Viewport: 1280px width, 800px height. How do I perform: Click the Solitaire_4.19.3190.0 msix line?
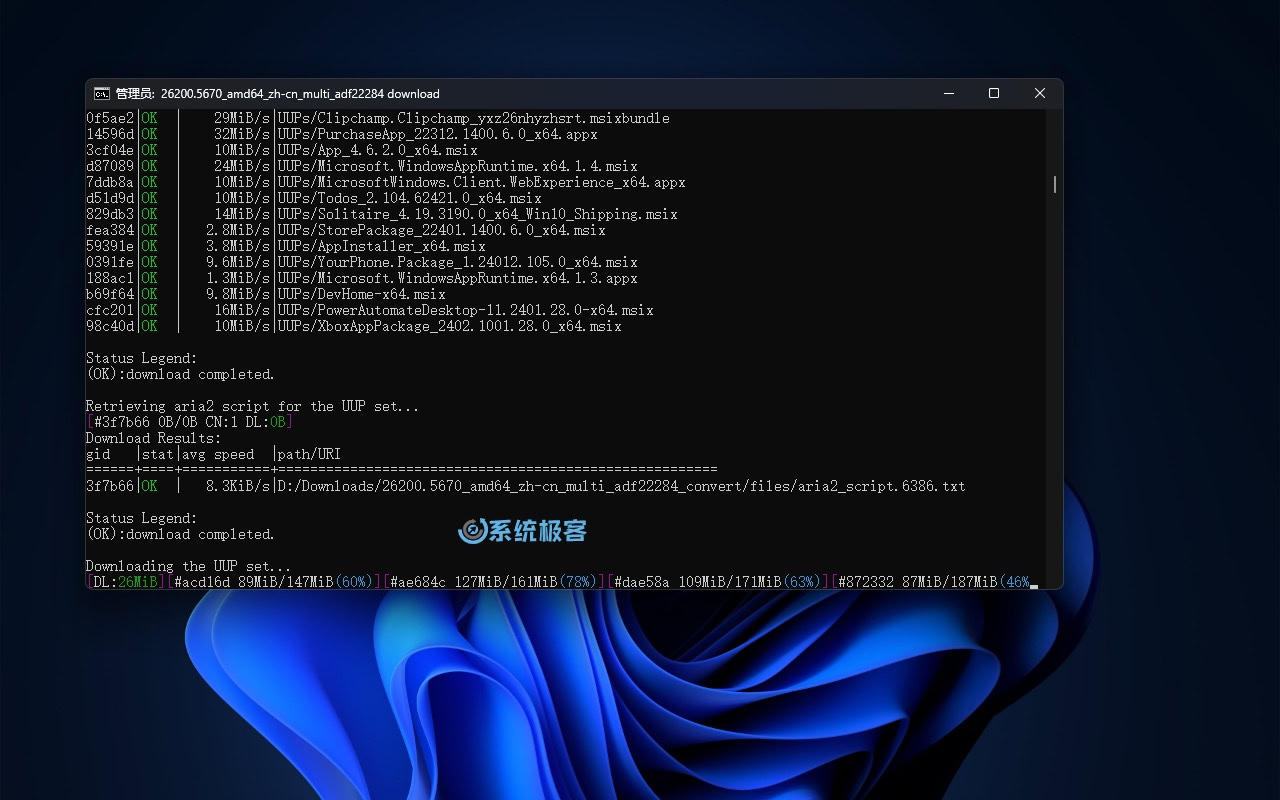pyautogui.click(x=478, y=214)
